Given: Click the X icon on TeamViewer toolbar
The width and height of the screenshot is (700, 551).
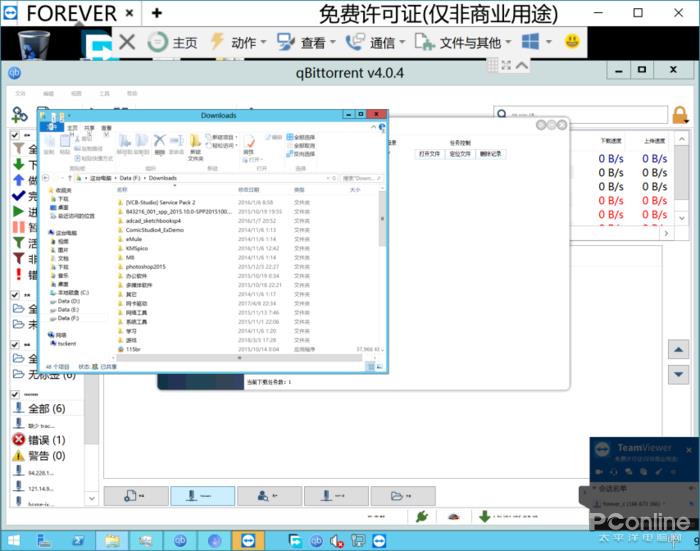Looking at the screenshot, I should coord(127,42).
